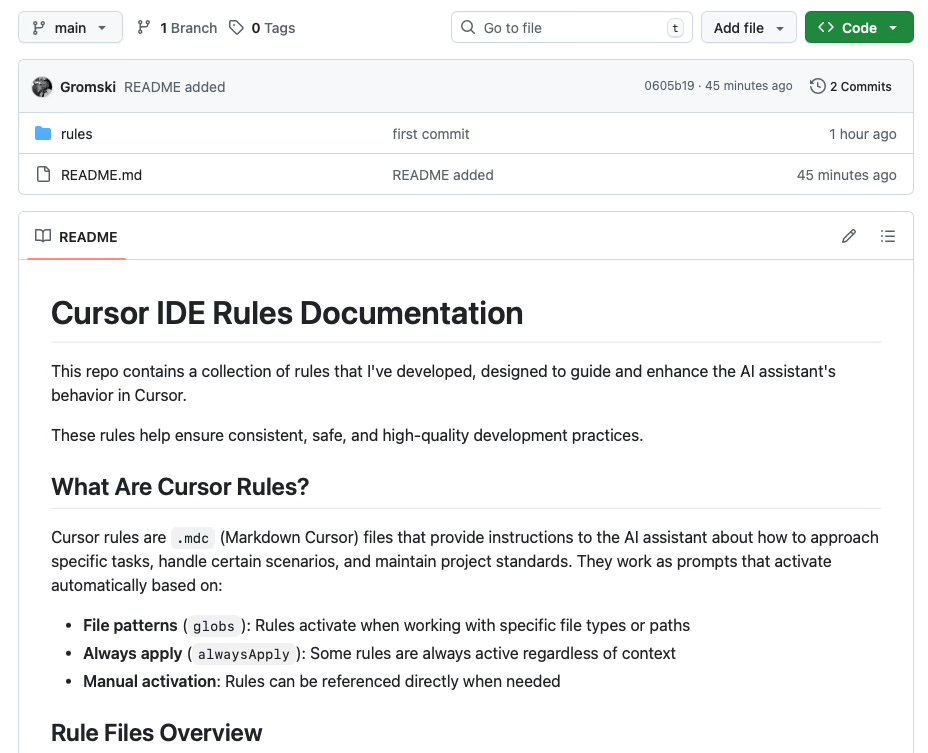The image size is (928, 753).
Task: Open the 'first commit' message for rules
Action: pyautogui.click(x=430, y=134)
